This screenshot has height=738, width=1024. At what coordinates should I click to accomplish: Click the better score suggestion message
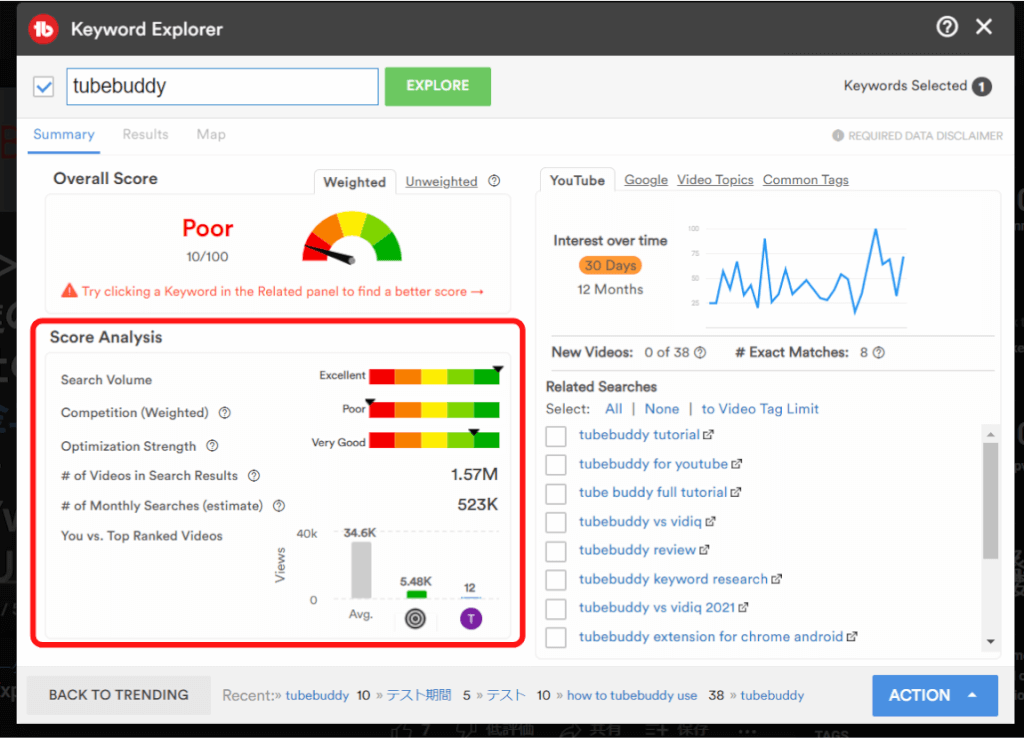click(282, 291)
